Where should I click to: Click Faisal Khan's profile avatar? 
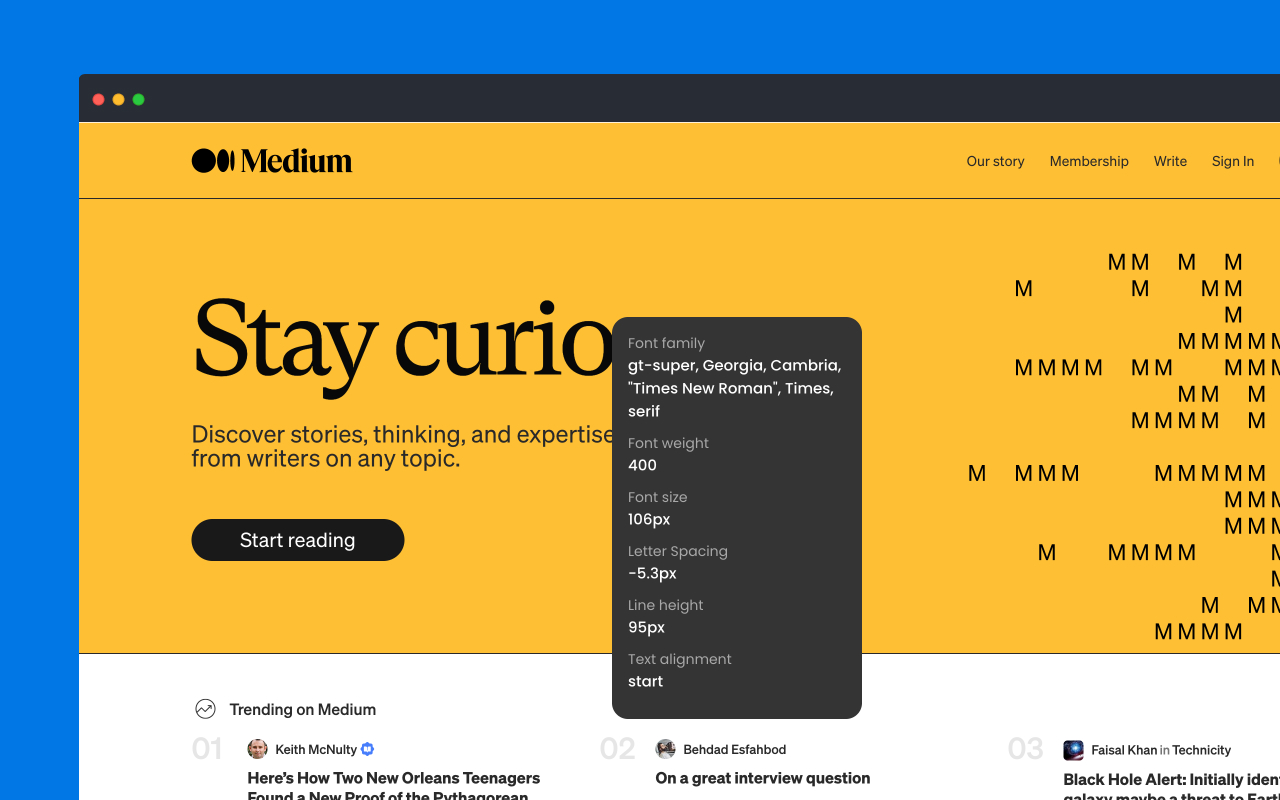tap(1073, 750)
